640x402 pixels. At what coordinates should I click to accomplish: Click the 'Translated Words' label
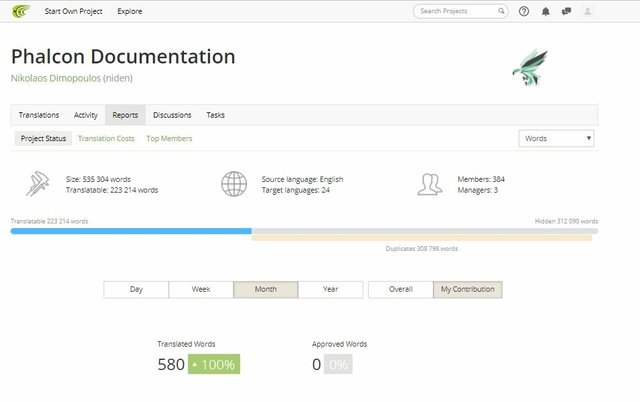(x=186, y=344)
